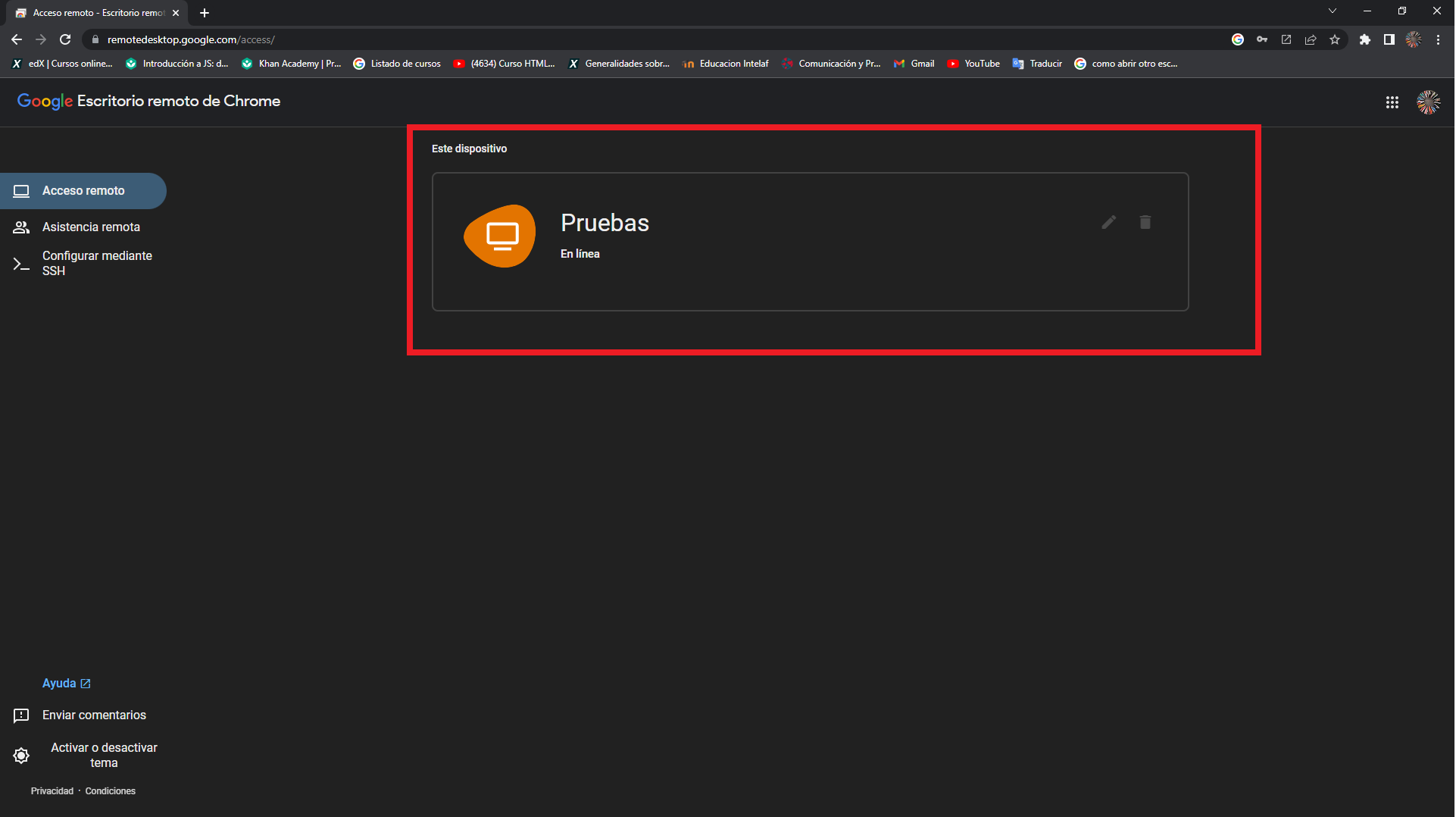Open the Chrome three-dot menu
Screen dimensions: 1456x817
pyautogui.click(x=1438, y=39)
